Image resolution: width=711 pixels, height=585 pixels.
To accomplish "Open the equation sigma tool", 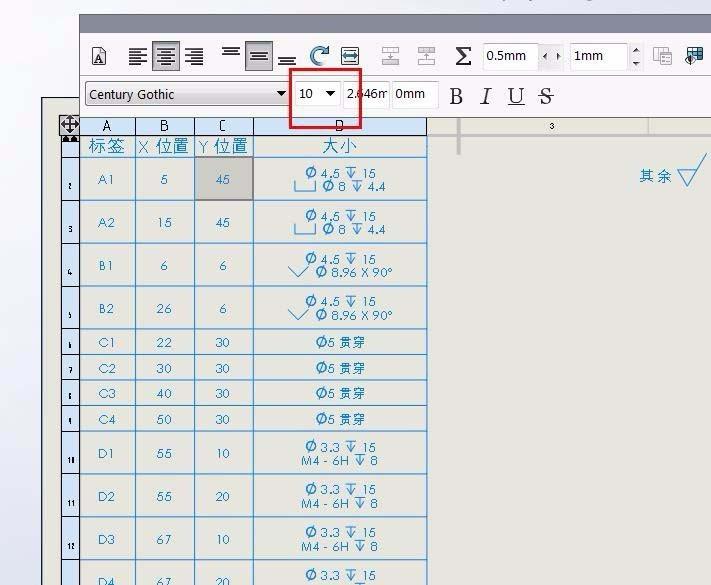I will (463, 56).
